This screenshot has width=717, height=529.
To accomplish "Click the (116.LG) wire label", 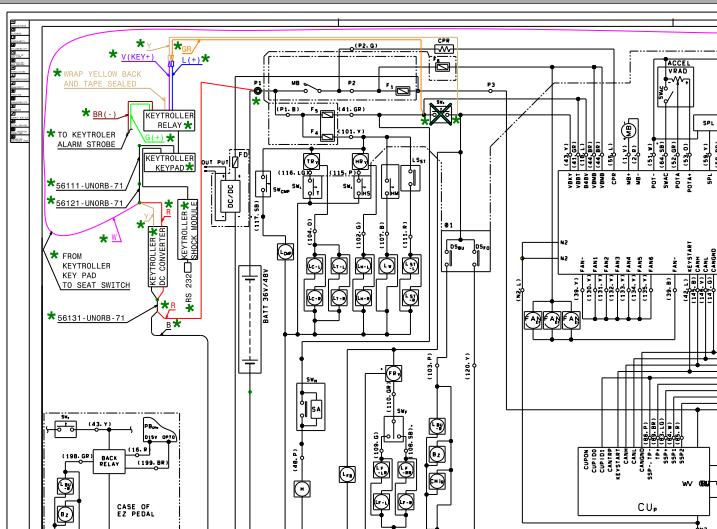I will point(294,173).
